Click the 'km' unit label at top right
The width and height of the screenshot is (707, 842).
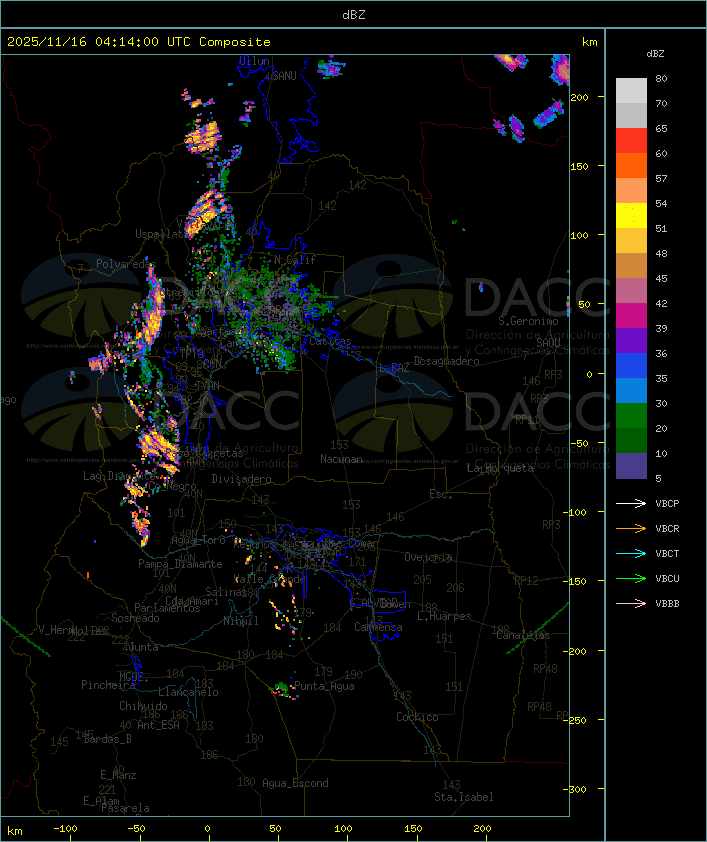point(590,42)
